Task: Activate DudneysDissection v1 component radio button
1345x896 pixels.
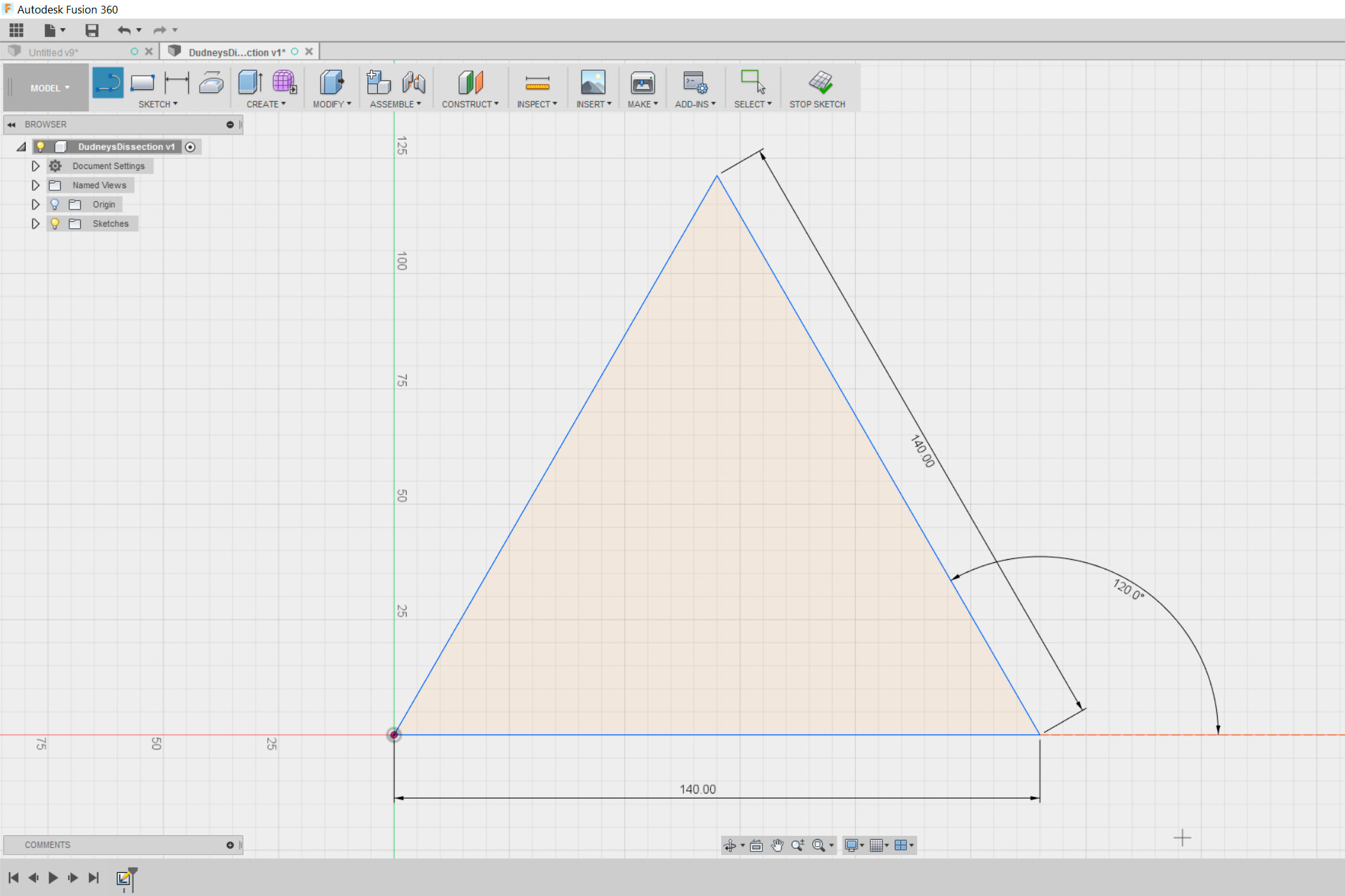Action: (x=190, y=147)
